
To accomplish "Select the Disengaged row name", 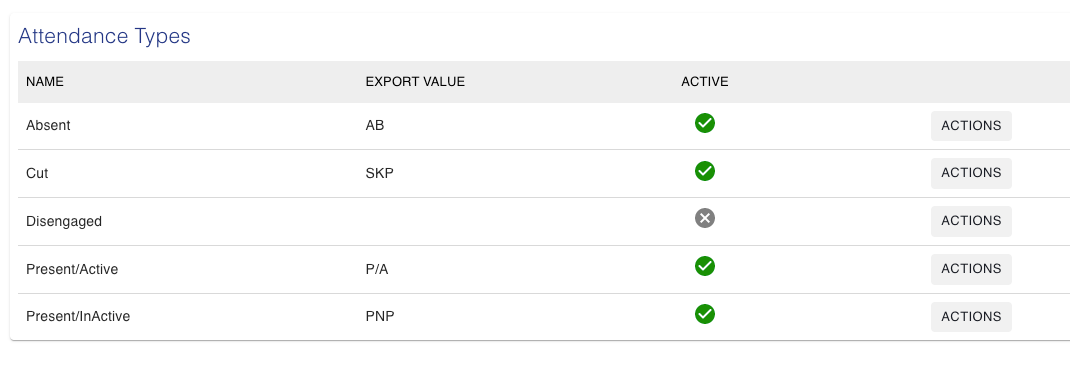I will point(63,221).
